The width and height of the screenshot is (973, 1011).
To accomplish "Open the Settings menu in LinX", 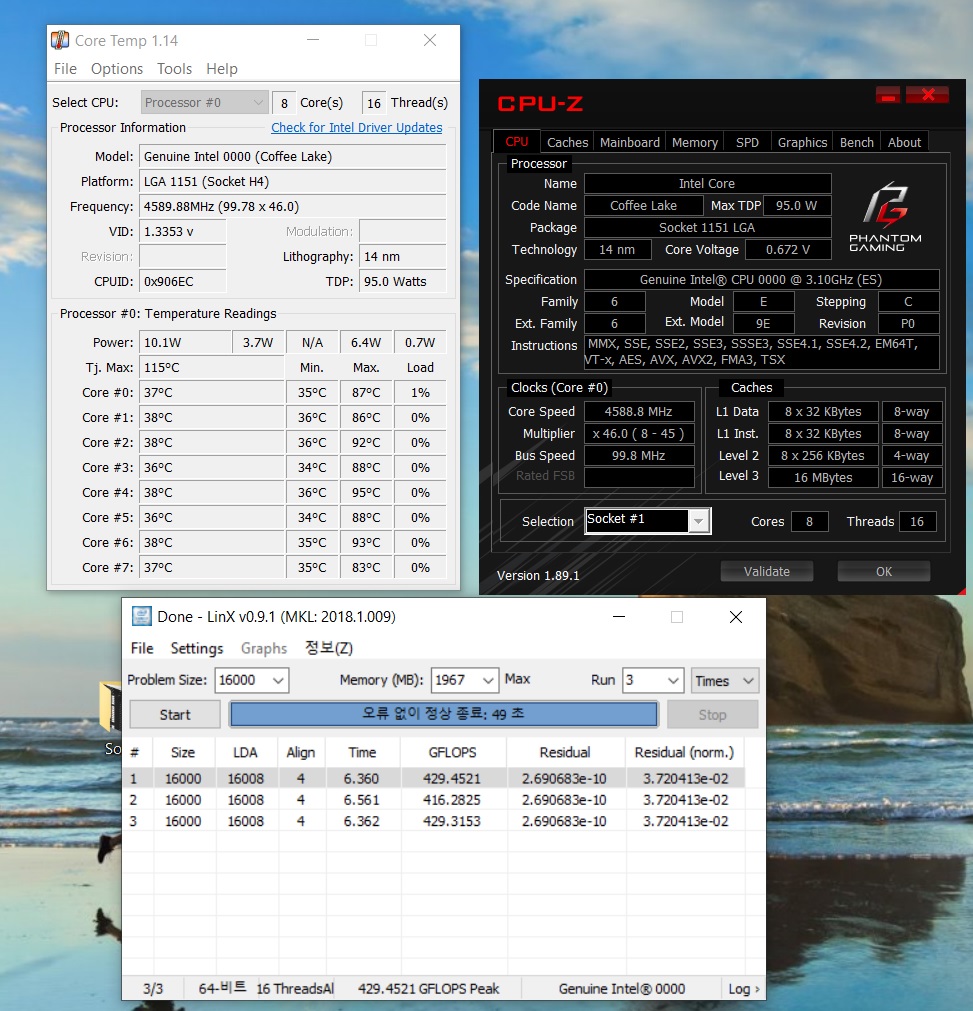I will (x=197, y=648).
